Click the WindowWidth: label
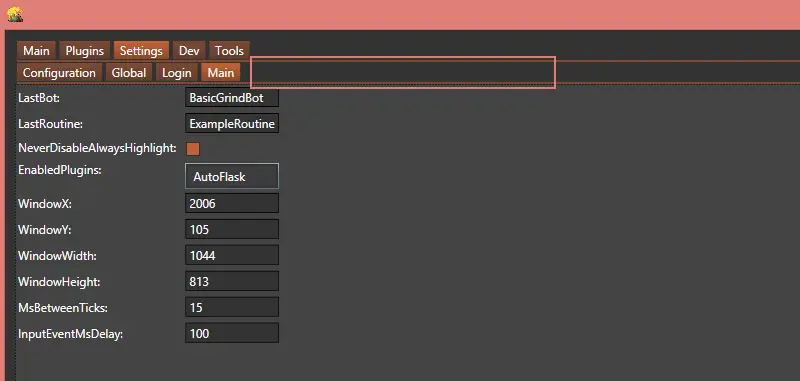 coord(58,256)
